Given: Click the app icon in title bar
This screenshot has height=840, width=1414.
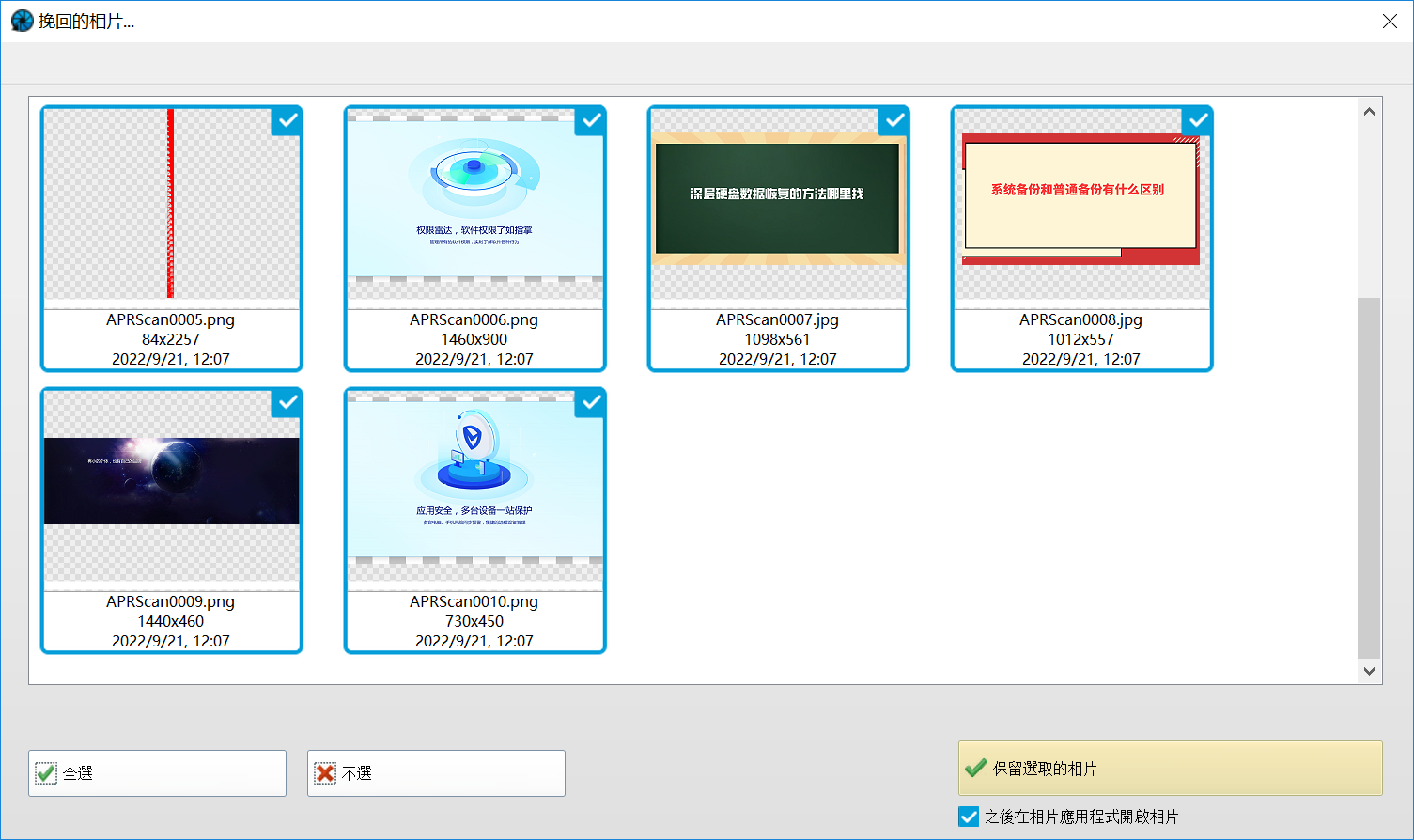Looking at the screenshot, I should (22, 21).
